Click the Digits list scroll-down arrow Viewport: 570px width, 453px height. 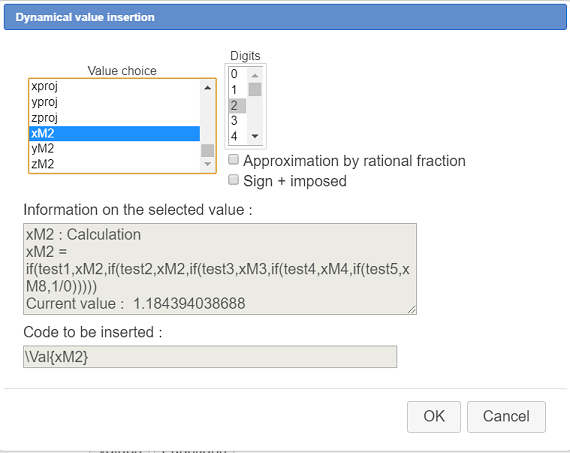[255, 136]
